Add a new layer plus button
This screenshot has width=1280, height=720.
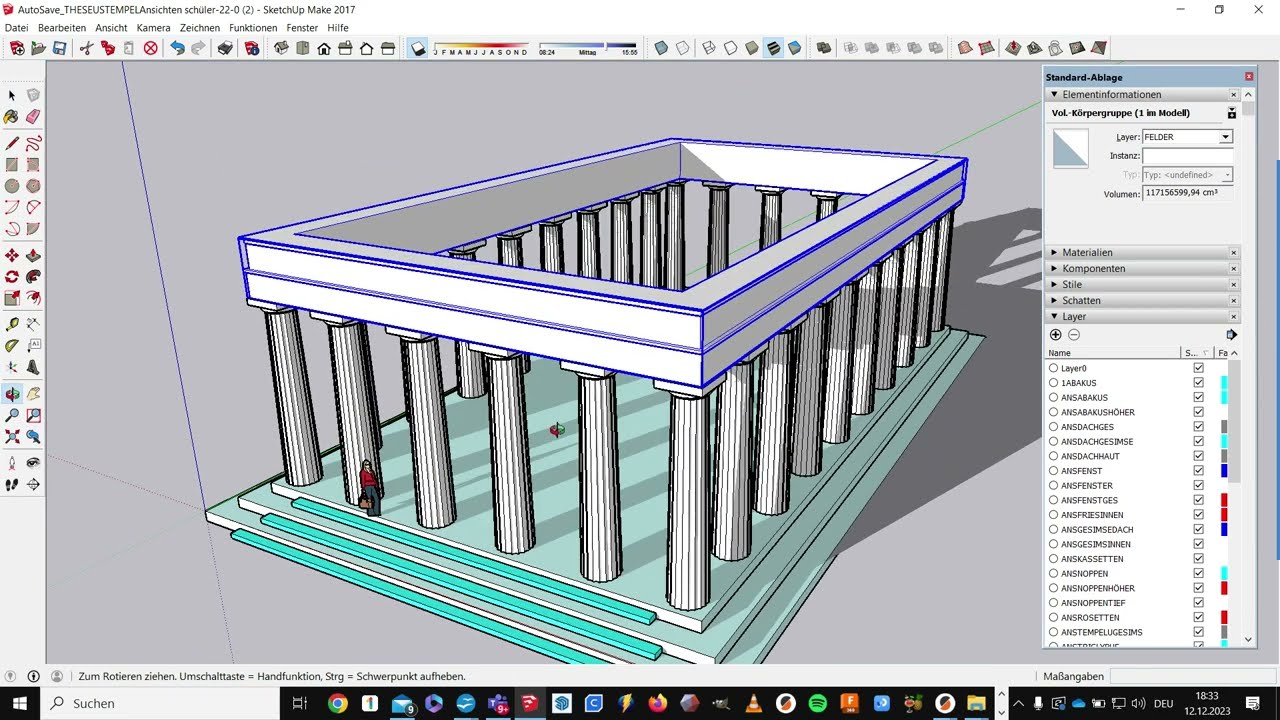[x=1056, y=335]
